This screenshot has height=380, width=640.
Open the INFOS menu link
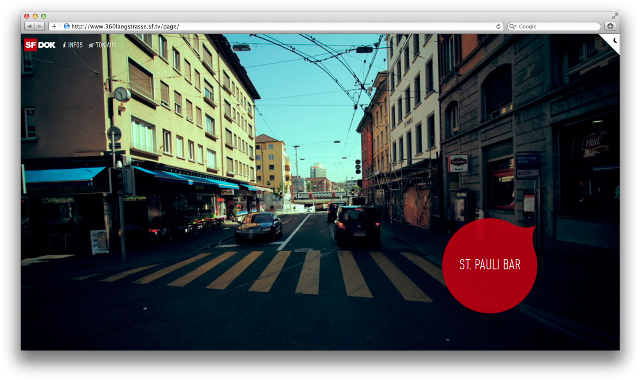pyautogui.click(x=73, y=45)
